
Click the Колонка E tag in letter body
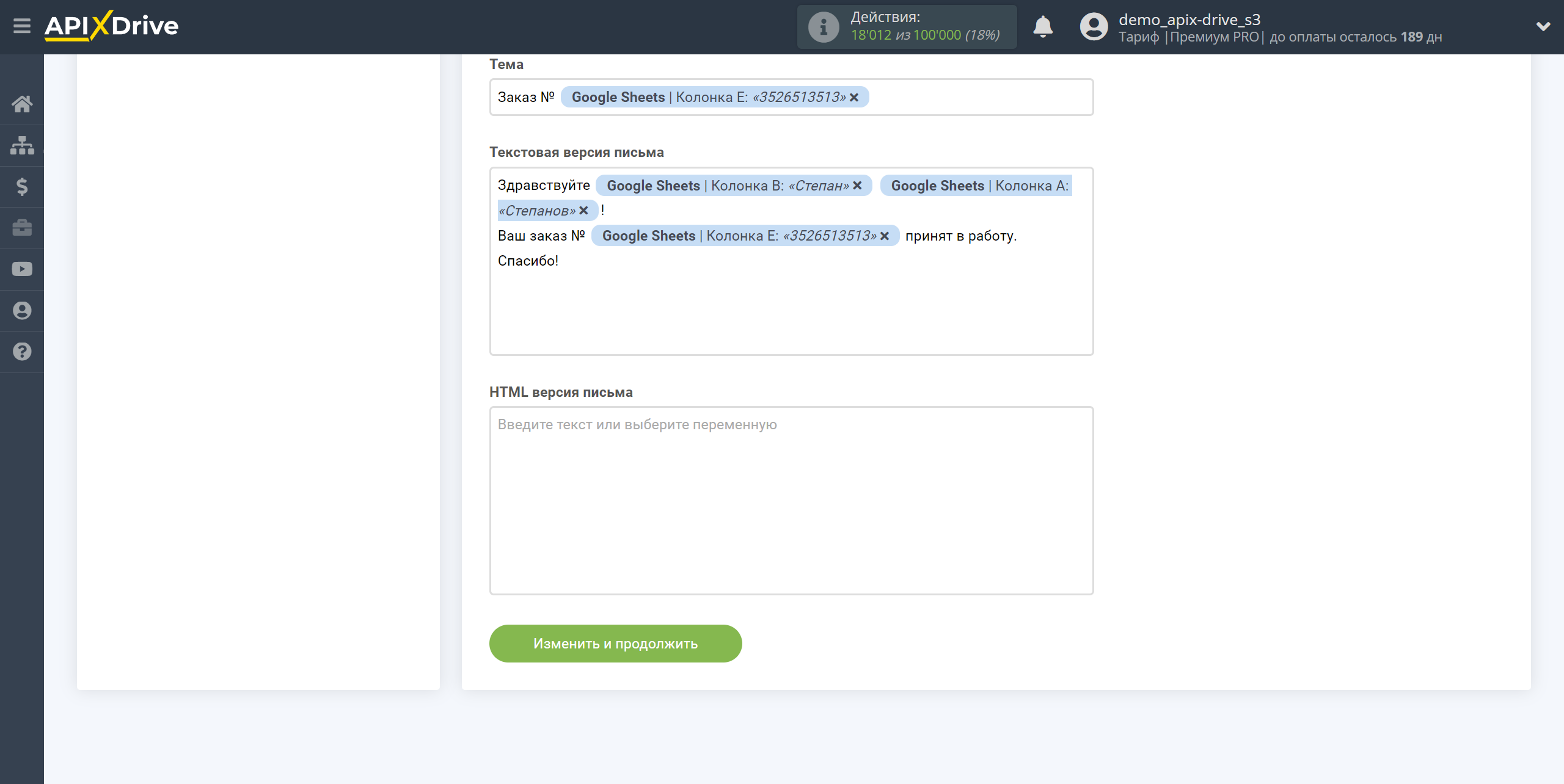(x=745, y=236)
